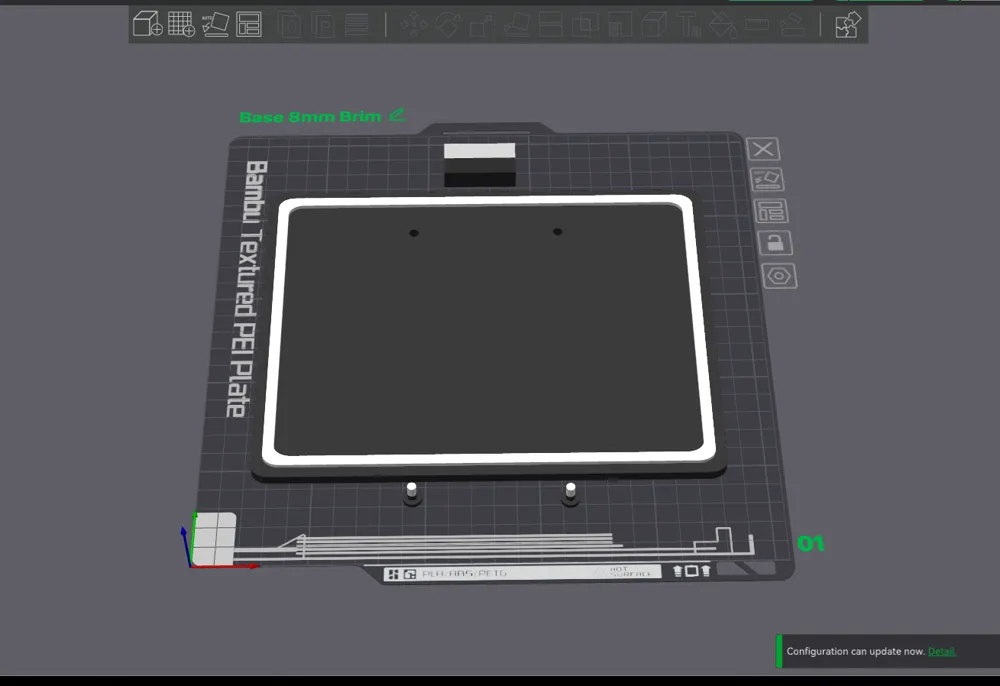The height and width of the screenshot is (686, 1000).
Task: Edit the plate name with pencil icon
Action: pos(397,115)
